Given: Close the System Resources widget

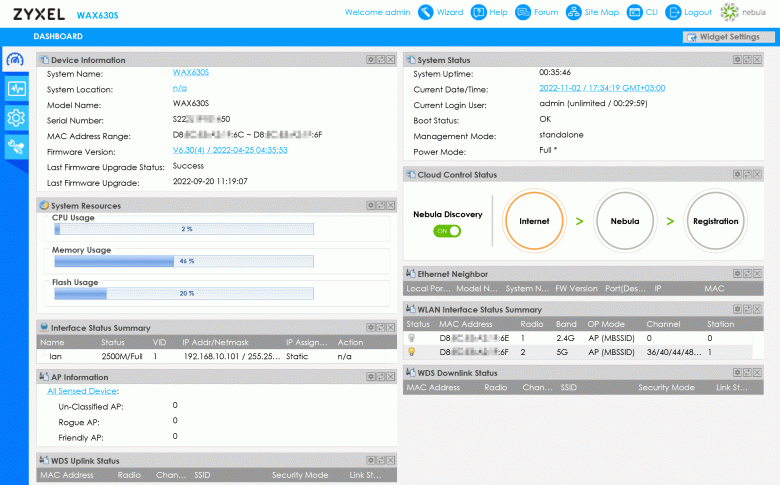Looking at the screenshot, I should 390,205.
